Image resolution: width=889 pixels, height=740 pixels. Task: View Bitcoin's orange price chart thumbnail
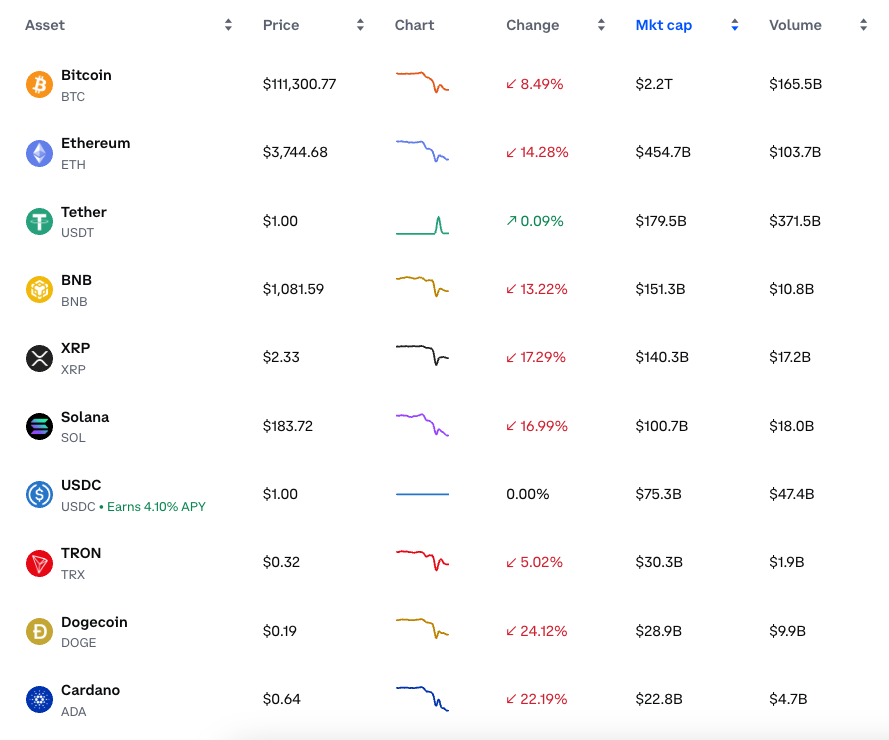pyautogui.click(x=422, y=82)
